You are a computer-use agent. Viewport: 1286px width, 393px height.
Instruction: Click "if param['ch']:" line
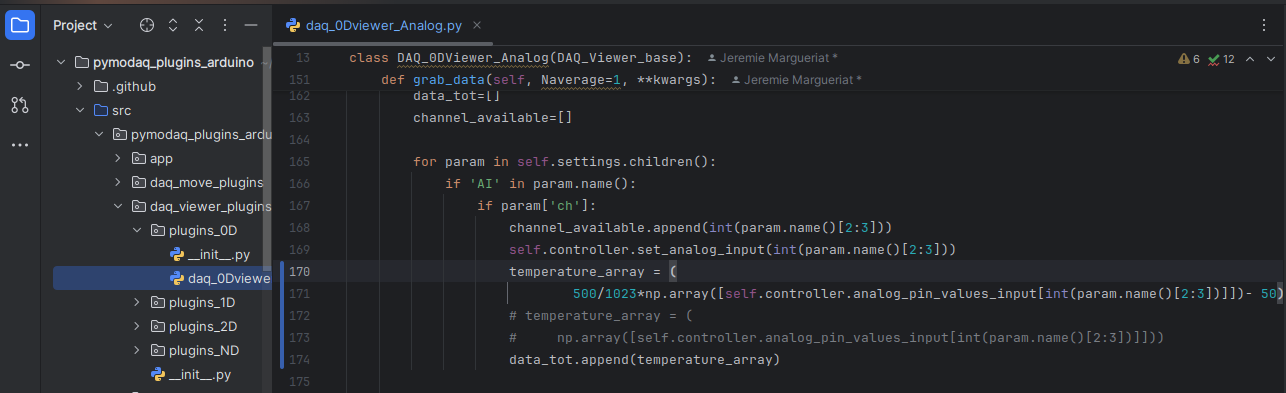coord(537,205)
